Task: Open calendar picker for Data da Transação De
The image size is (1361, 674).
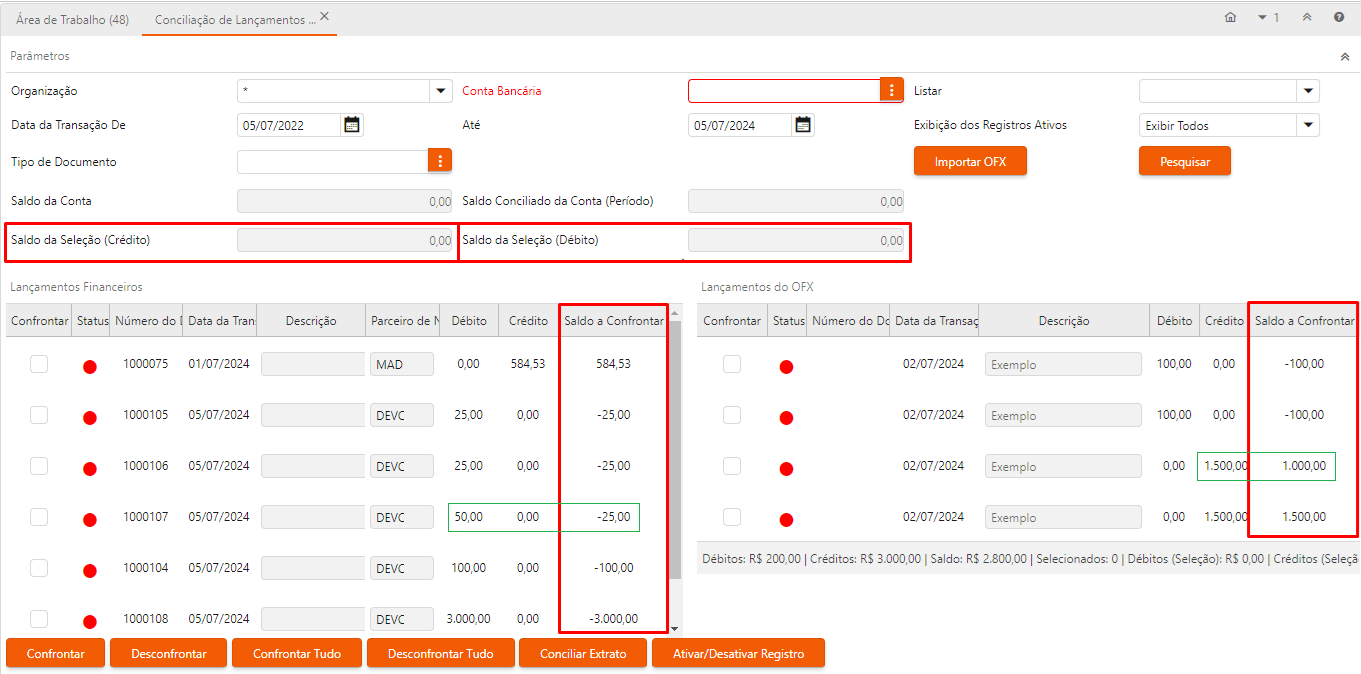Action: pyautogui.click(x=351, y=125)
